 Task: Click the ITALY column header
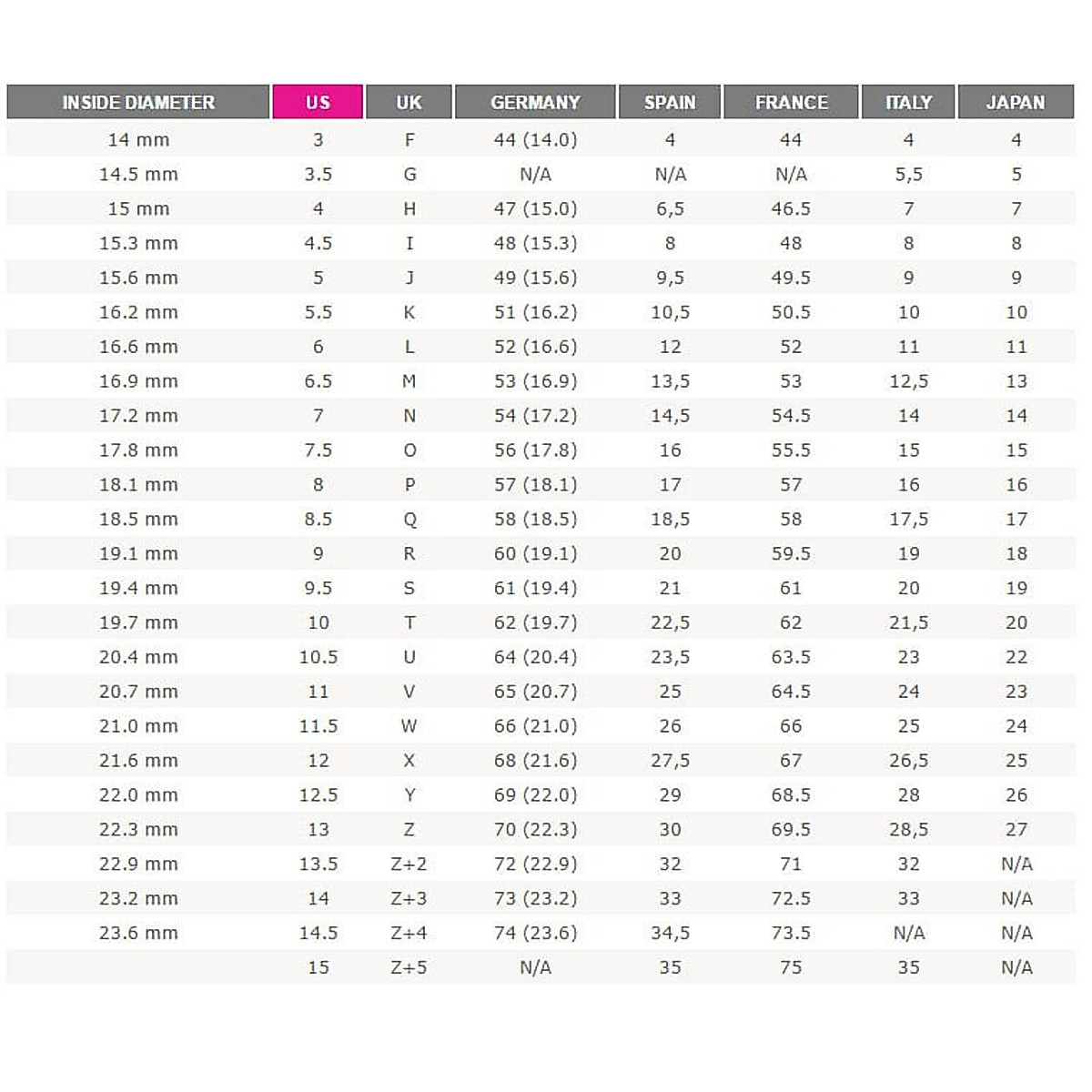908,102
